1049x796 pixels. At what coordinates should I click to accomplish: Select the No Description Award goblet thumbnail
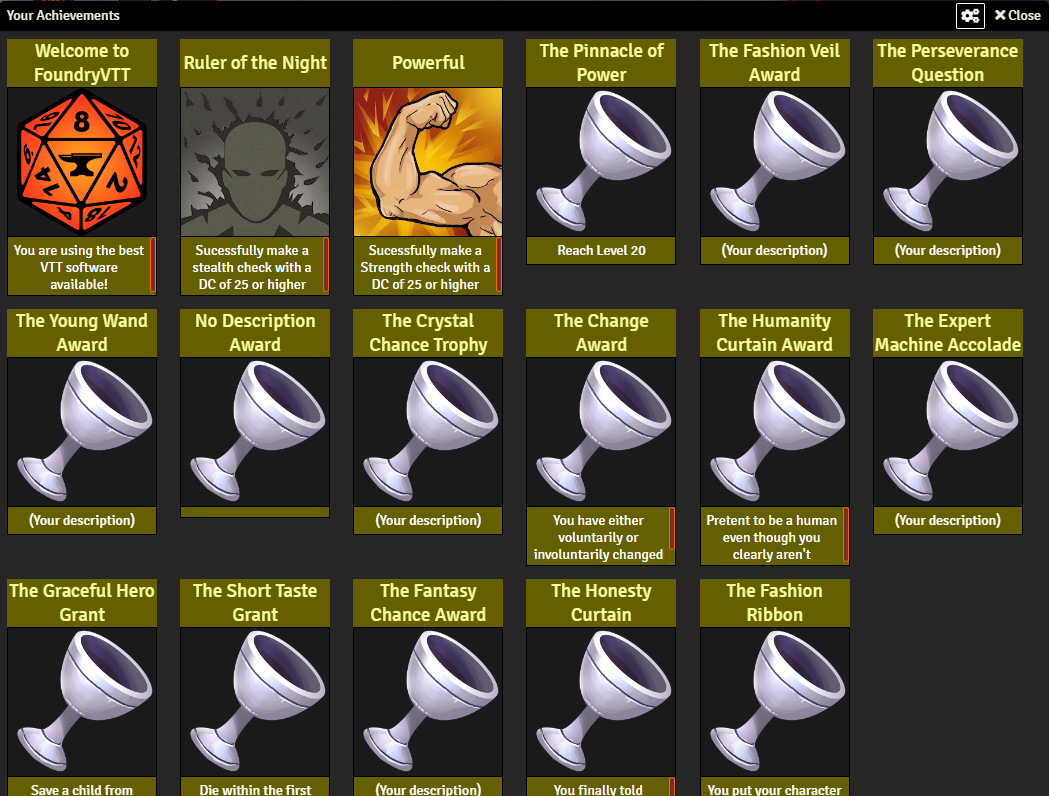point(255,432)
